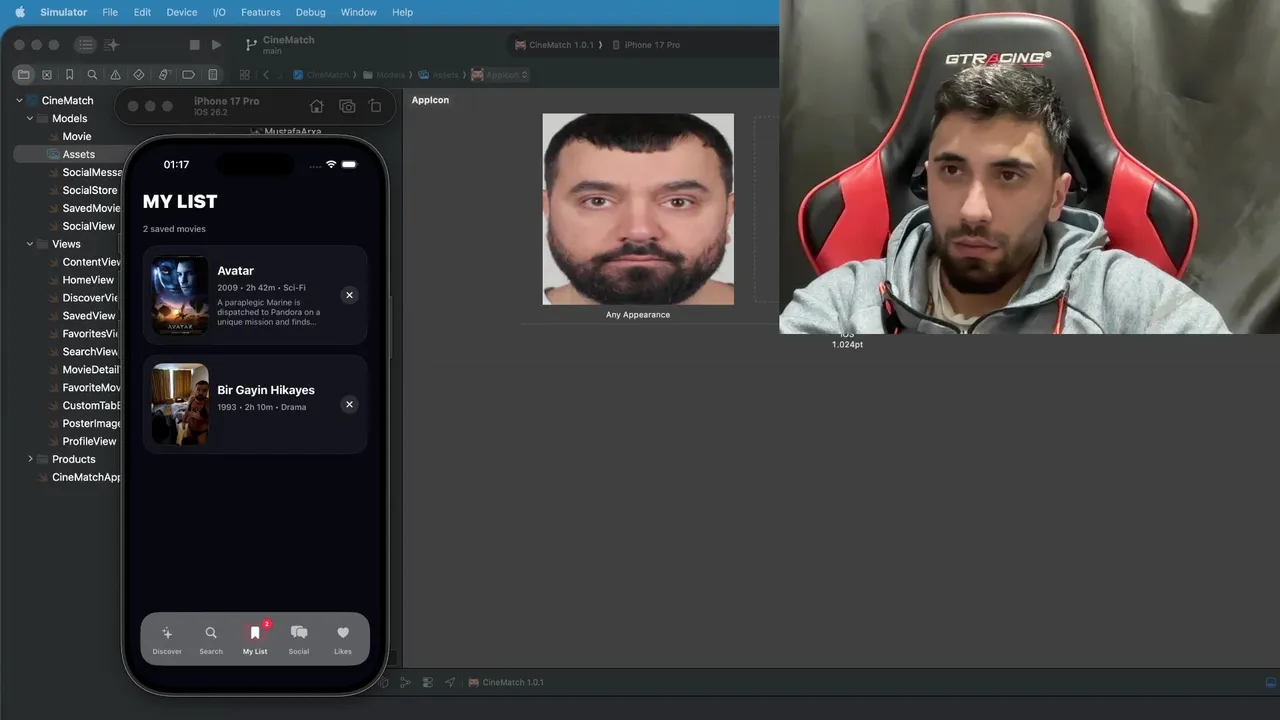
Task: Stop the running scheme in Xcode
Action: pos(194,45)
